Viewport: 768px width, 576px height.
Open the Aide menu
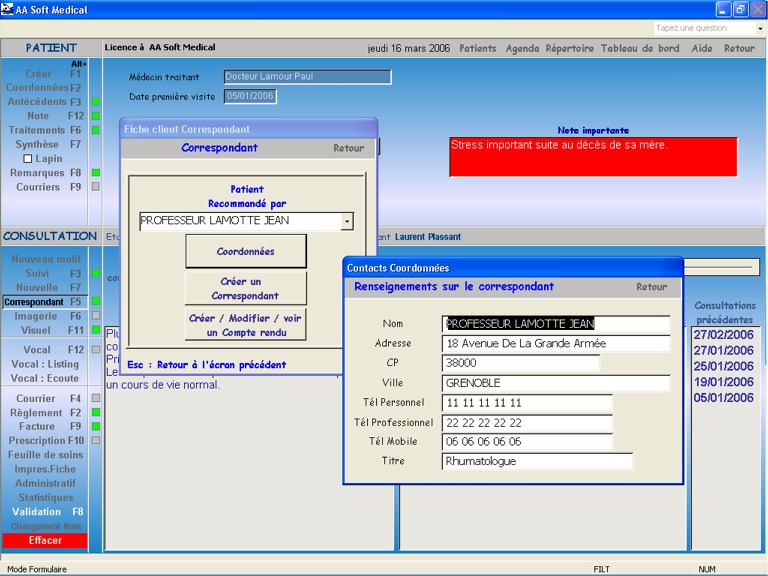(702, 48)
